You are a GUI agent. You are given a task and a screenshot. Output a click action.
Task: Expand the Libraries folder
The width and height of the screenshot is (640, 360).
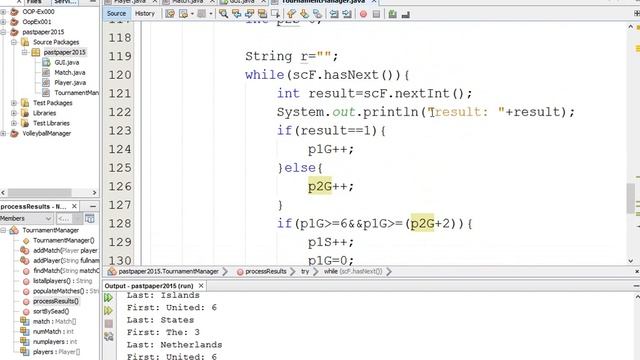[x=14, y=113]
